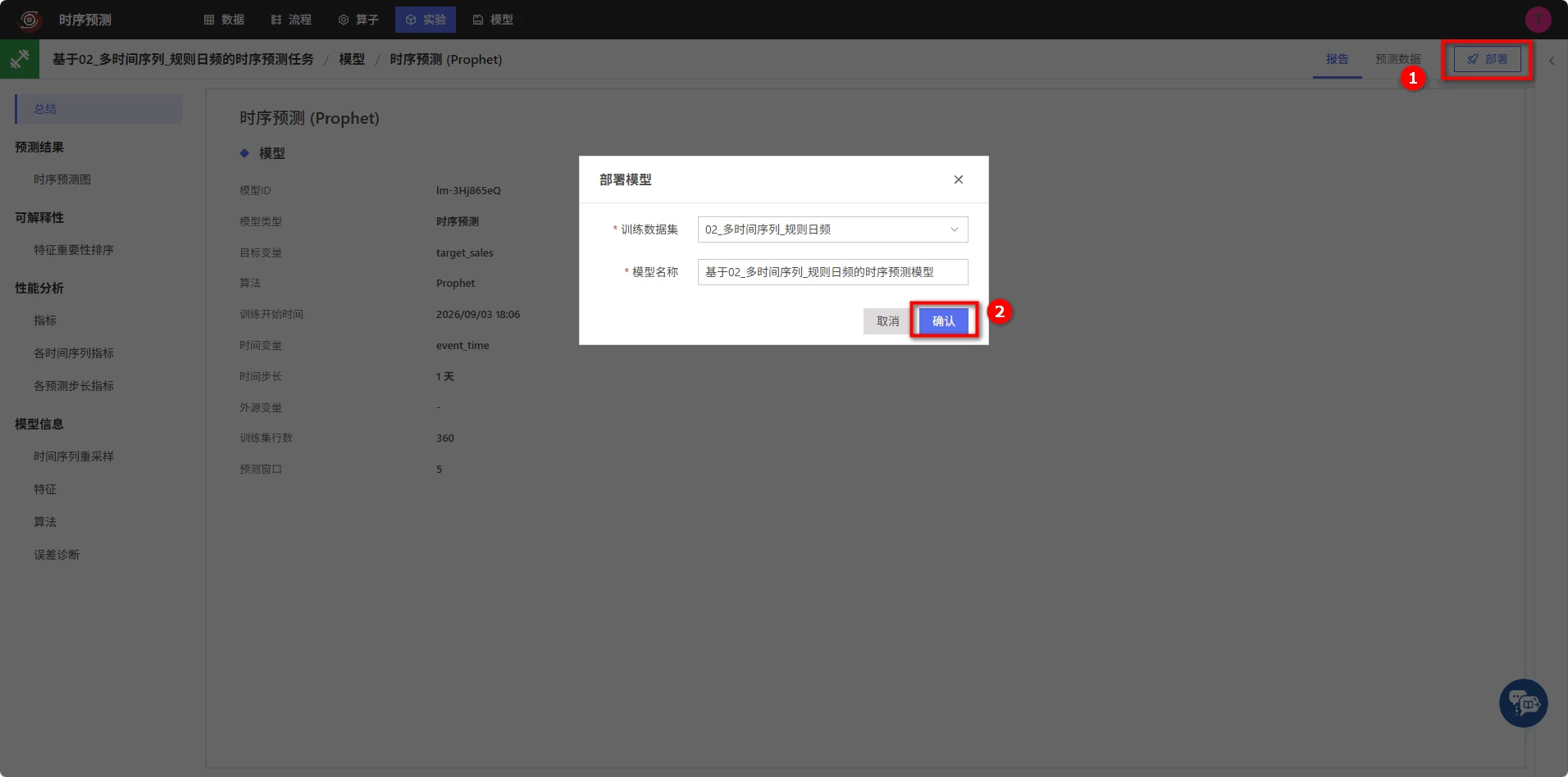Open the 数据 top menu
The height and width of the screenshot is (777, 1568).
[x=224, y=20]
